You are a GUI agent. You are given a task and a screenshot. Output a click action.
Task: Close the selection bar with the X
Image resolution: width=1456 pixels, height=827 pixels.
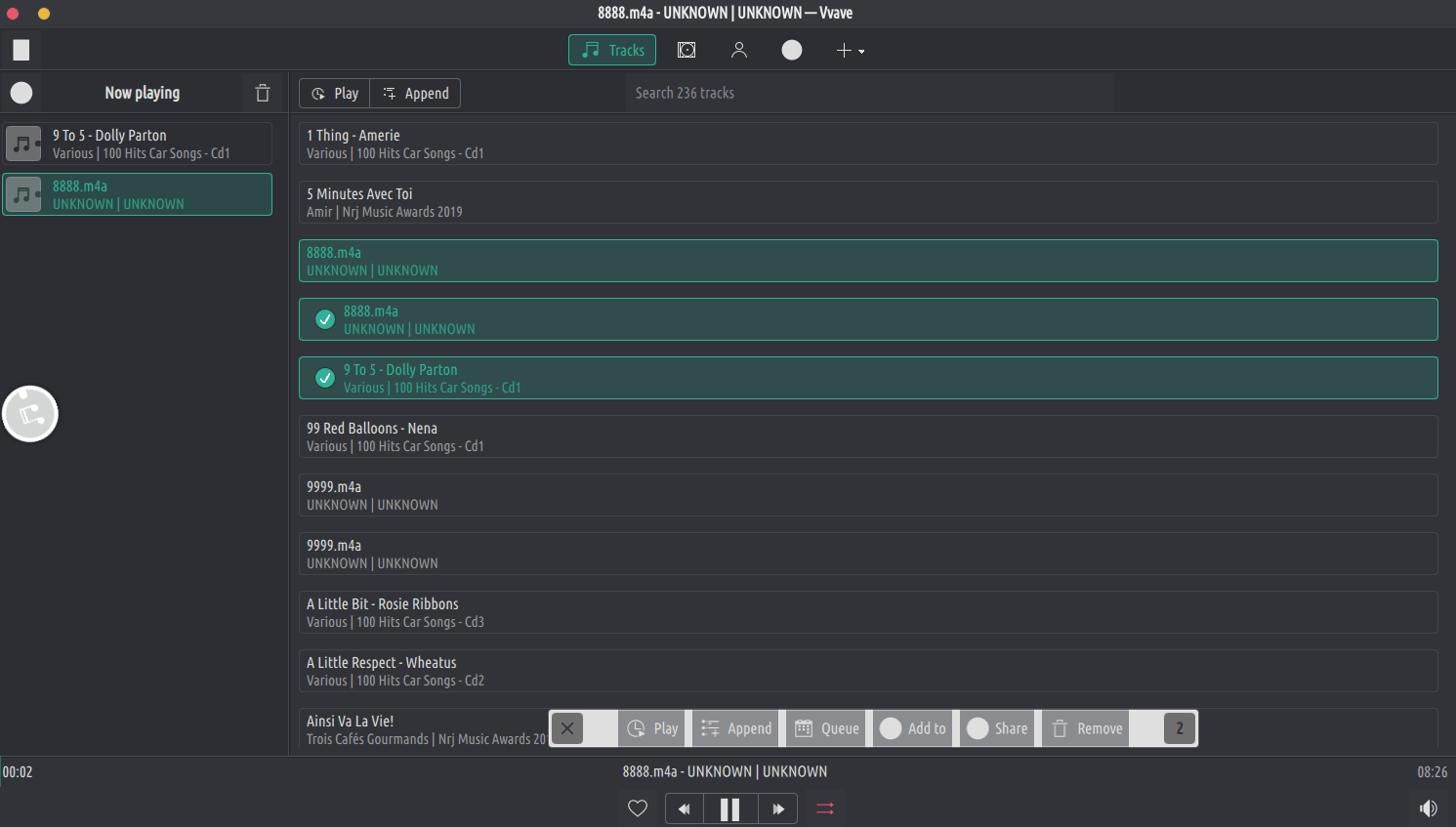point(567,728)
